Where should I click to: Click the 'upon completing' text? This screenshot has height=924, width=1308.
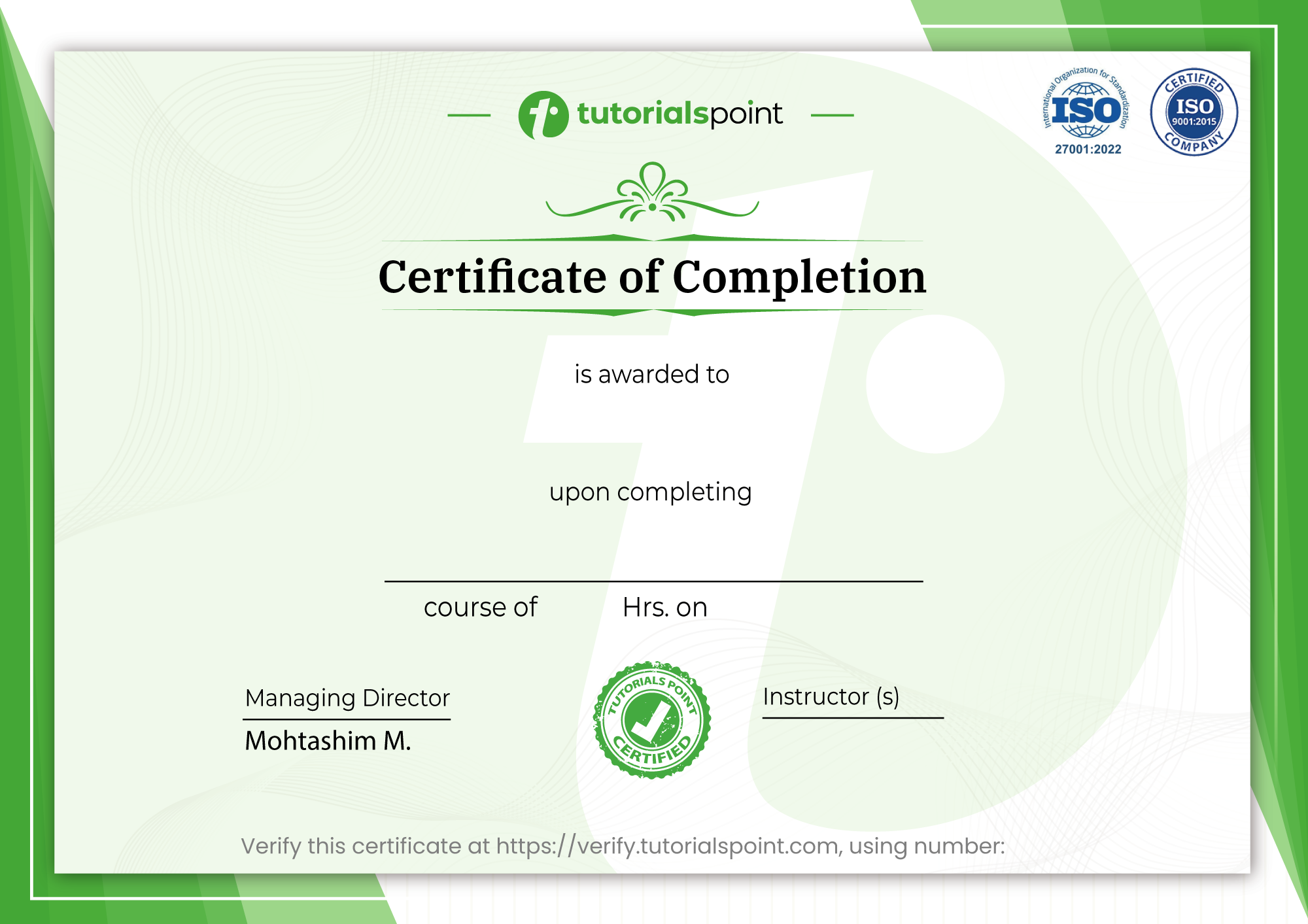[650, 492]
